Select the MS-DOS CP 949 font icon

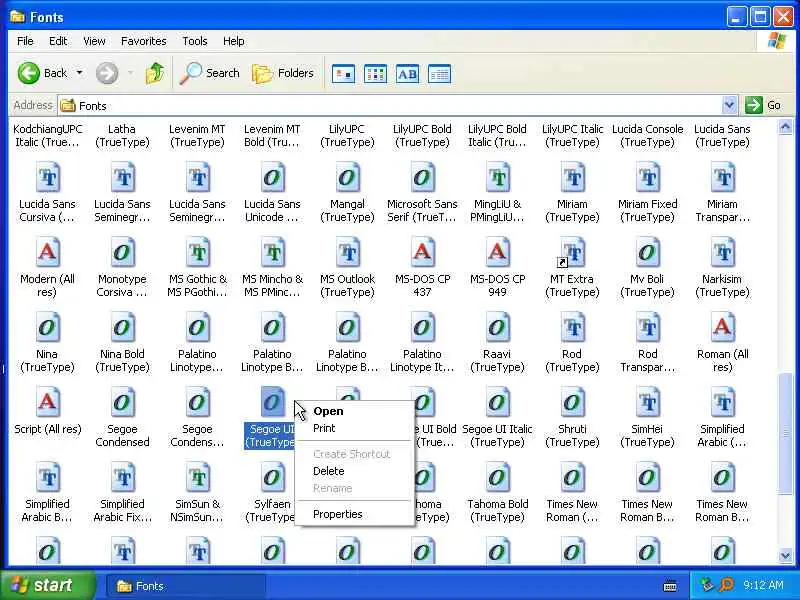coord(497,253)
